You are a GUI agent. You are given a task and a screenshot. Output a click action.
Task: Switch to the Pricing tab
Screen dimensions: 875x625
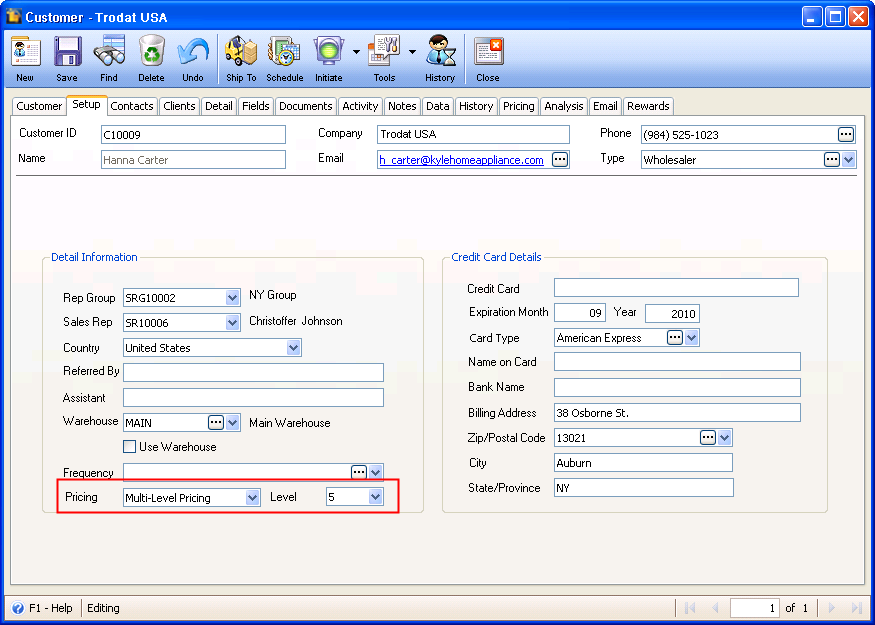[518, 106]
